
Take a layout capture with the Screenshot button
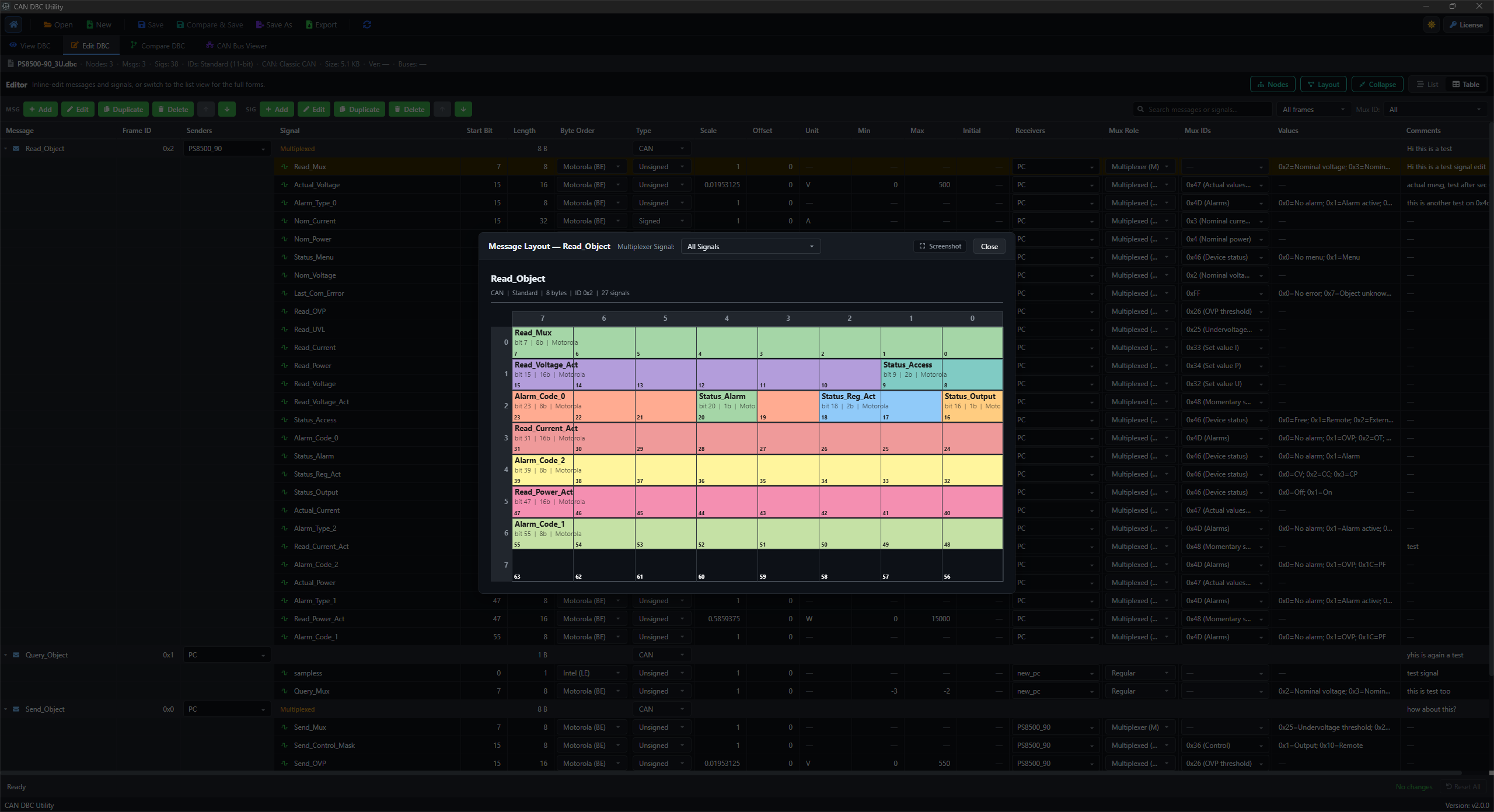(x=940, y=246)
